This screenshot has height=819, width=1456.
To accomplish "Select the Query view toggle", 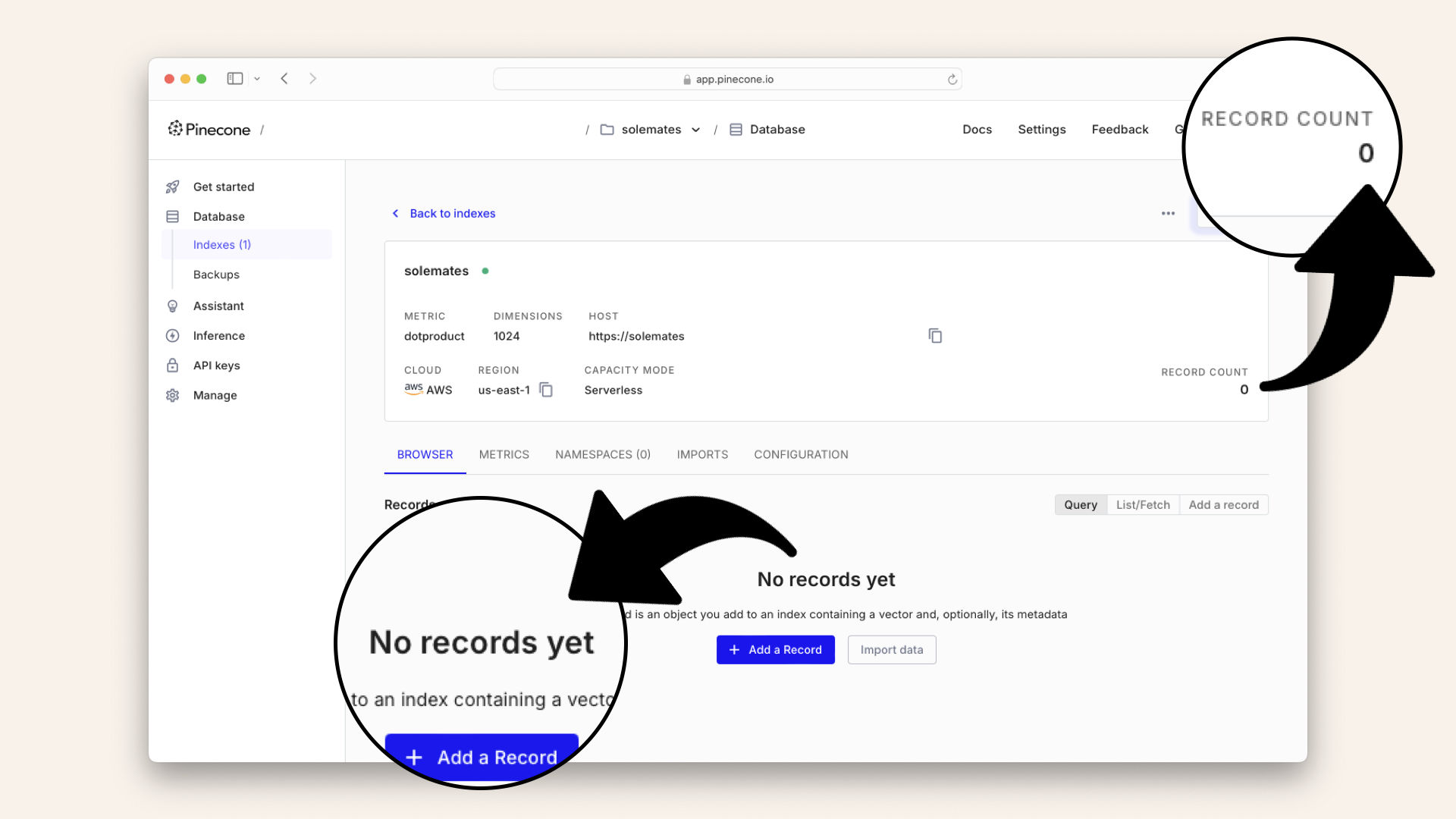I will click(1080, 504).
